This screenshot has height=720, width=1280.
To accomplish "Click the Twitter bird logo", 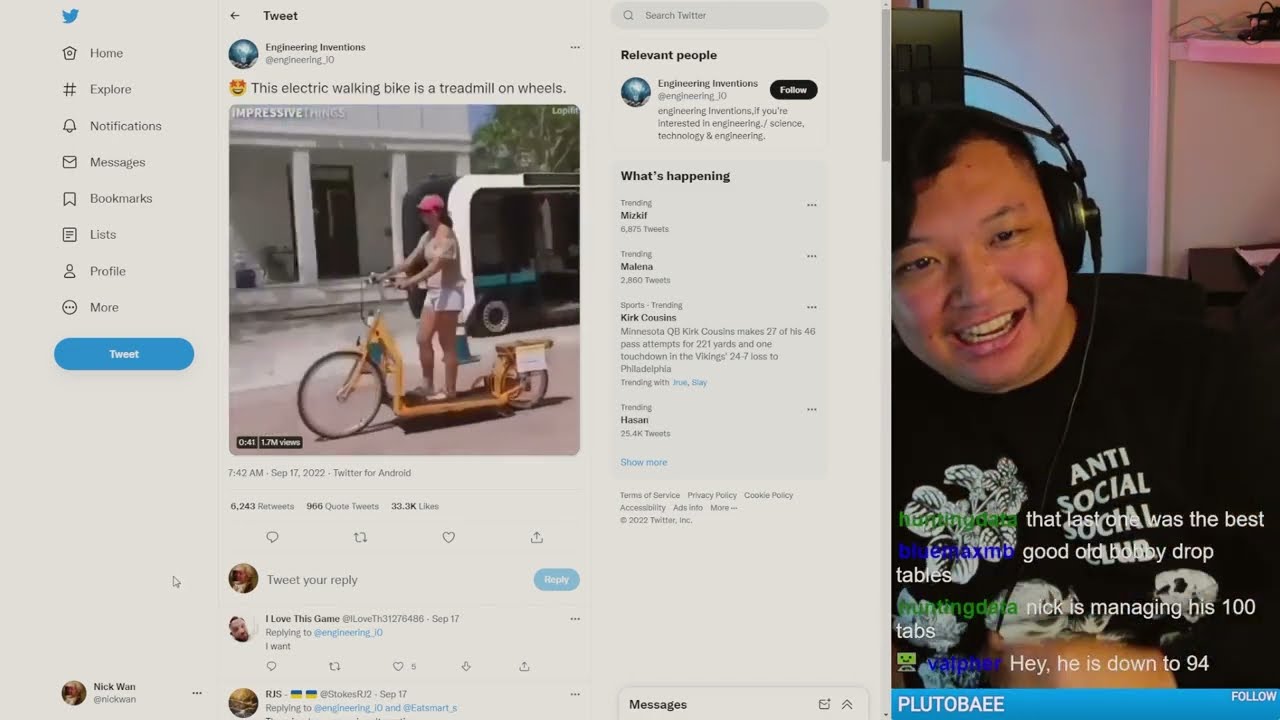I will point(70,16).
